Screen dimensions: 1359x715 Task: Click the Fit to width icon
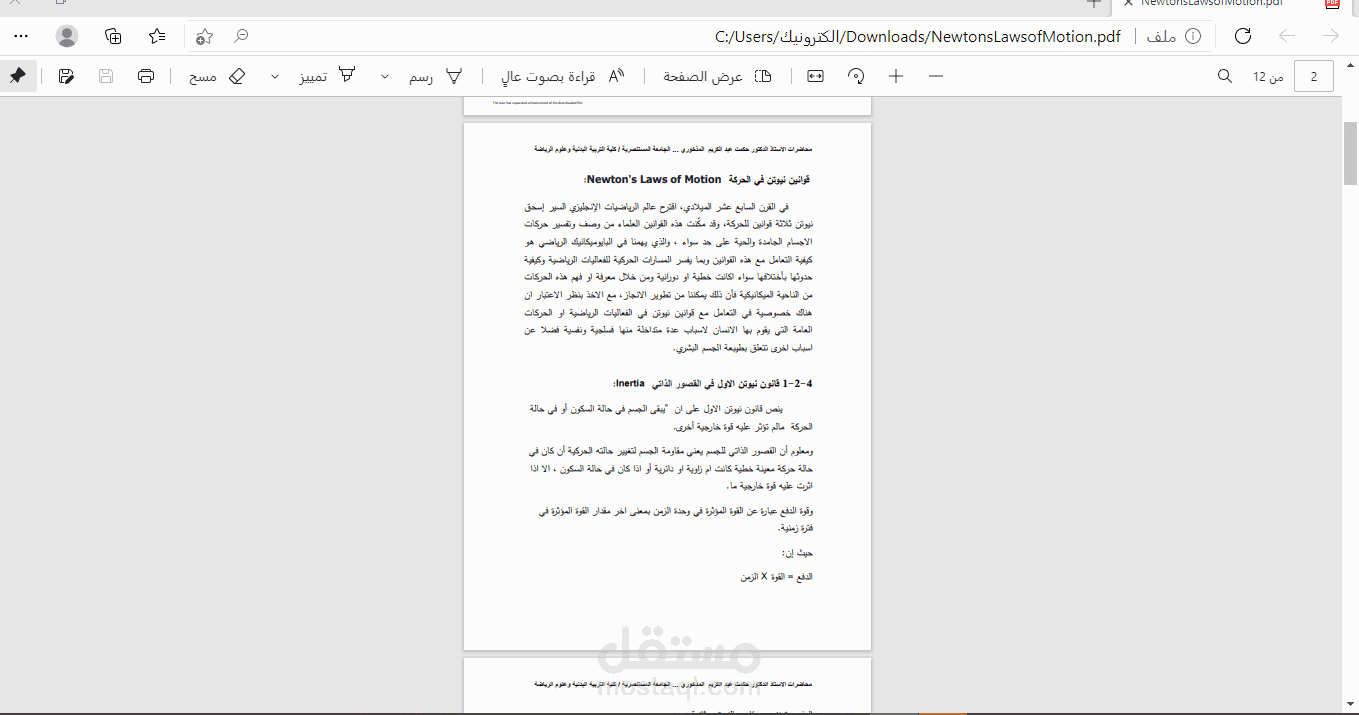click(x=816, y=76)
